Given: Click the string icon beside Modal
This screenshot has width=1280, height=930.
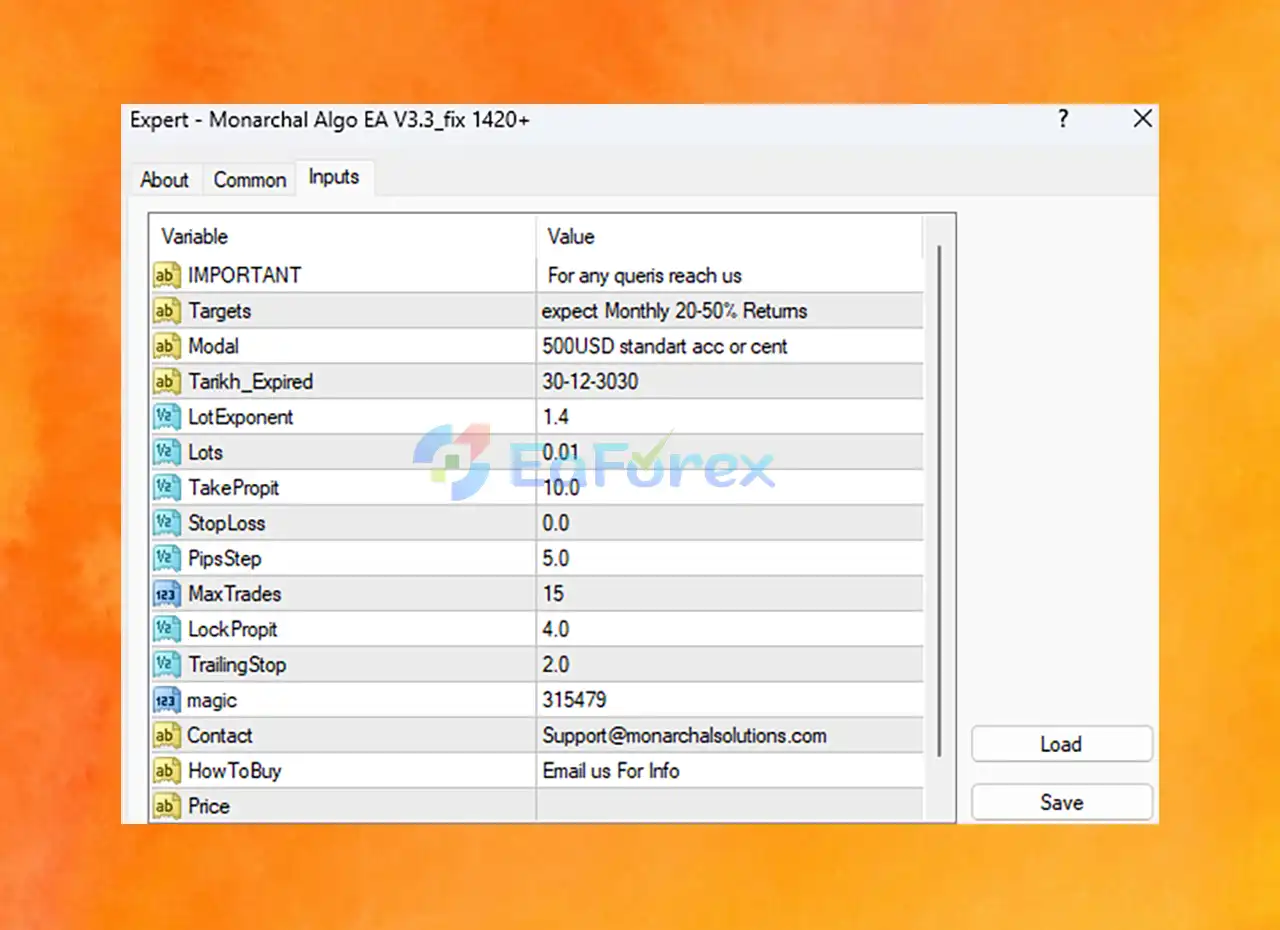Looking at the screenshot, I should [x=166, y=346].
